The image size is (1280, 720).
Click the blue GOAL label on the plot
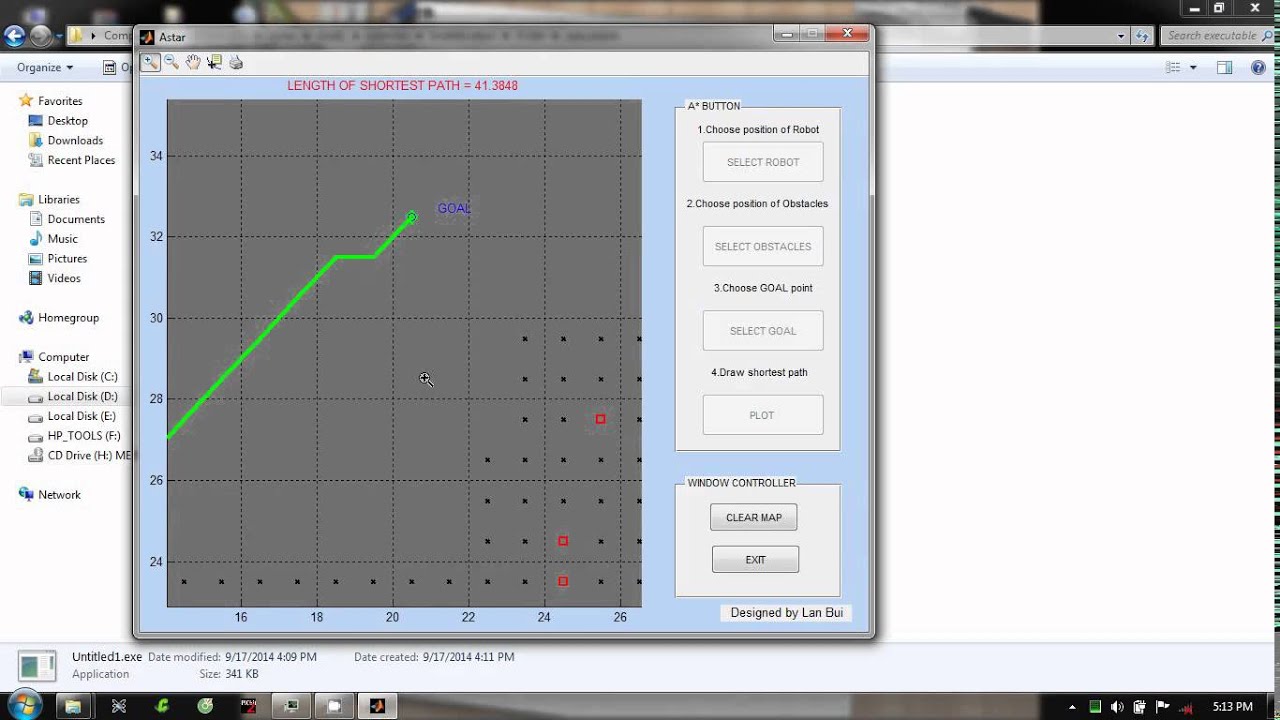[x=454, y=208]
